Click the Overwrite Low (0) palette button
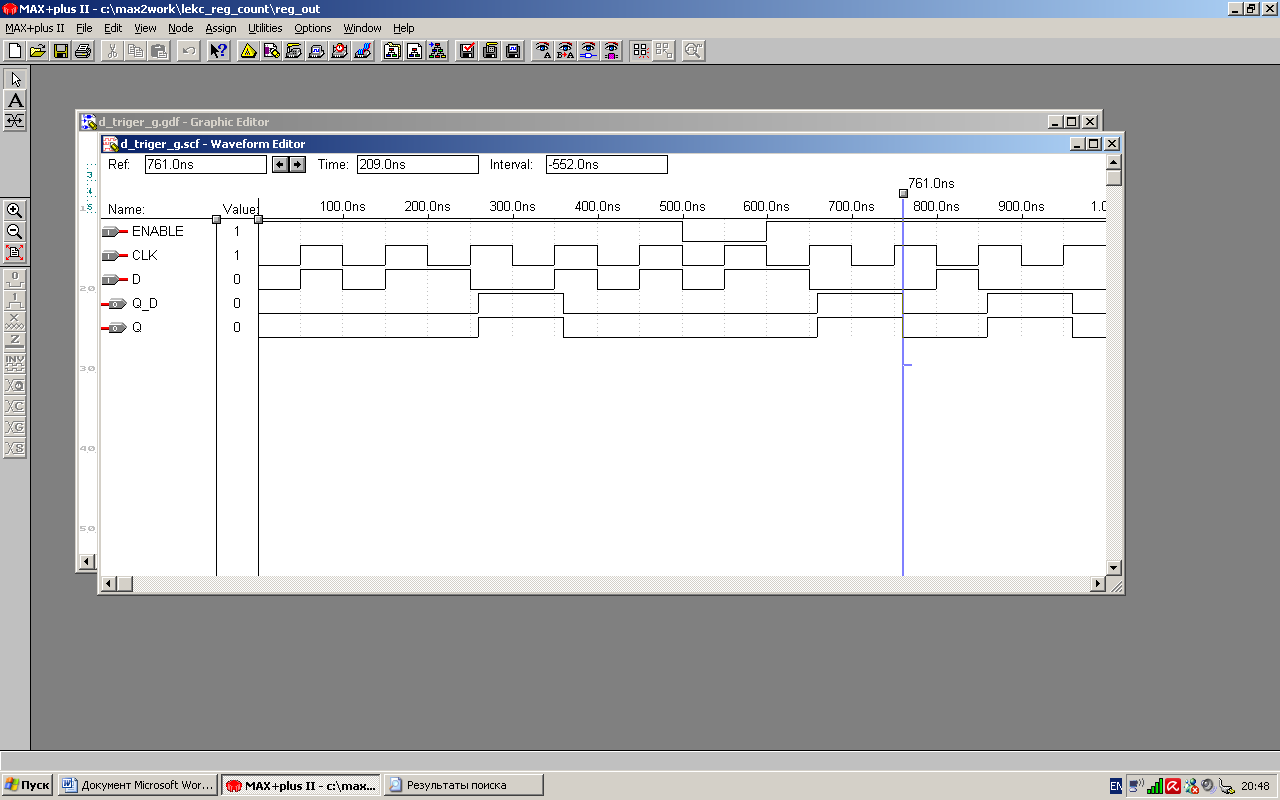Image resolution: width=1280 pixels, height=800 pixels. pyautogui.click(x=15, y=278)
